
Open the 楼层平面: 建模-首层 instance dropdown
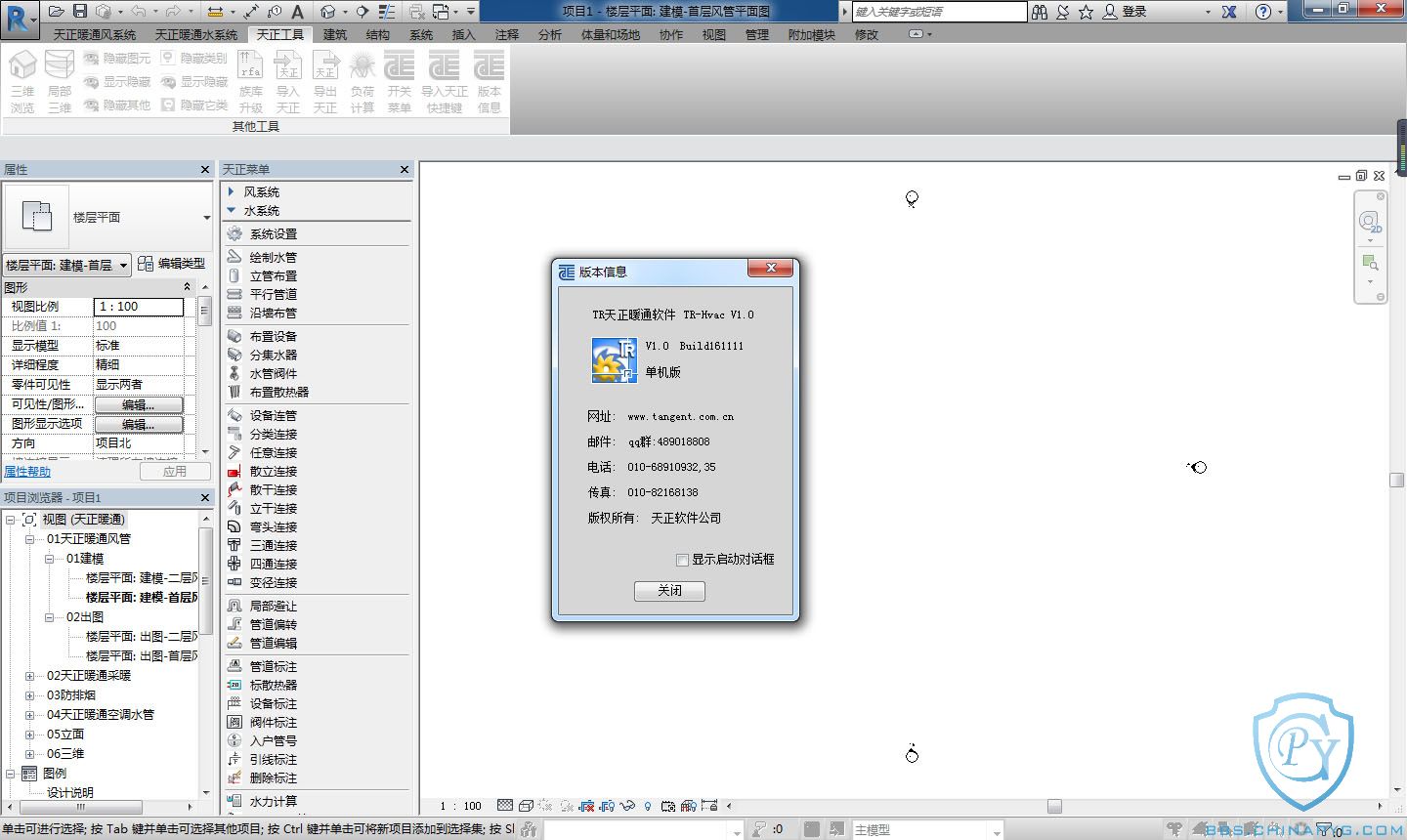[x=67, y=265]
